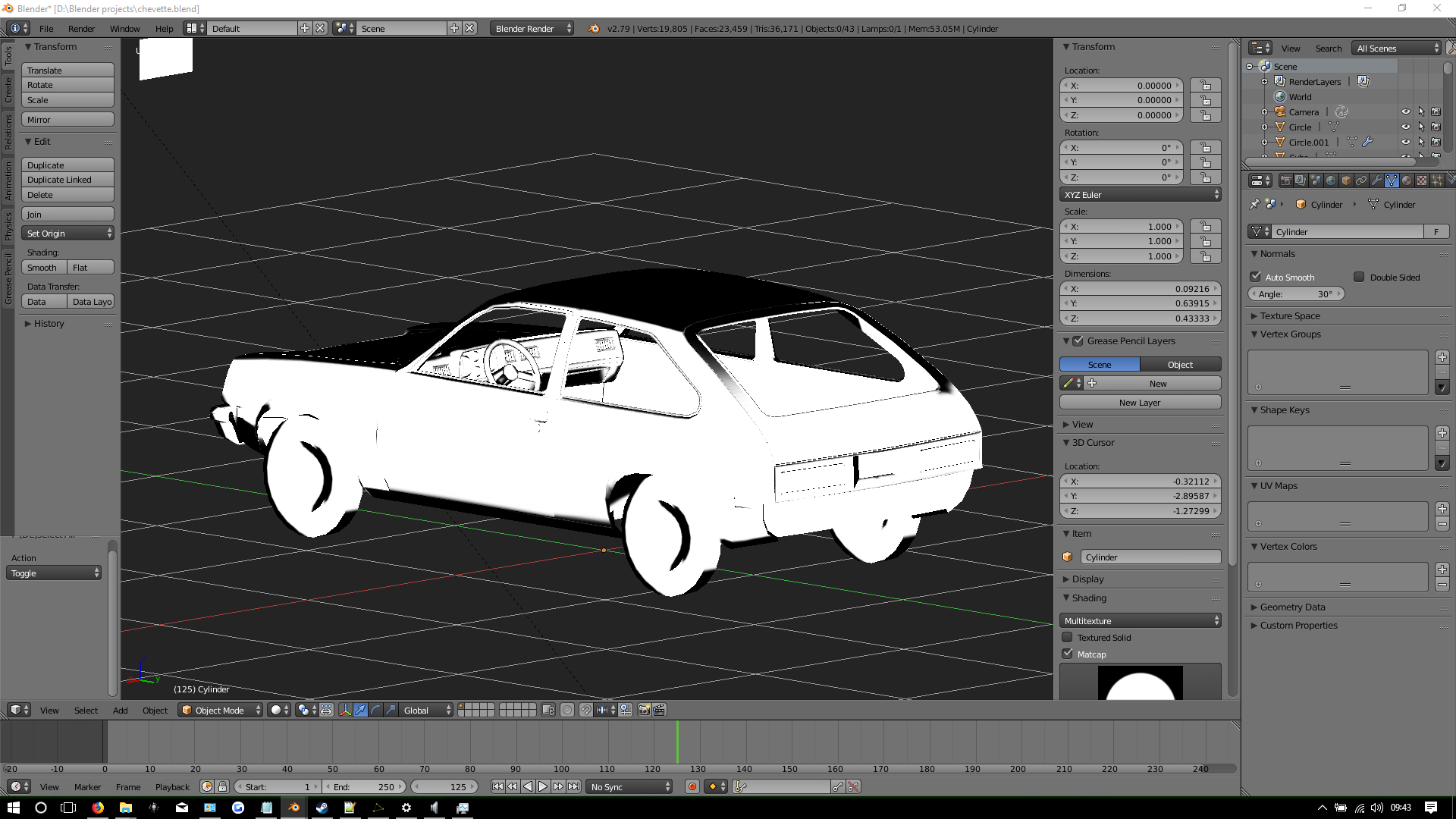Screen dimensions: 1456x819
Task: Open the Window menu in the top bar
Action: click(x=124, y=28)
